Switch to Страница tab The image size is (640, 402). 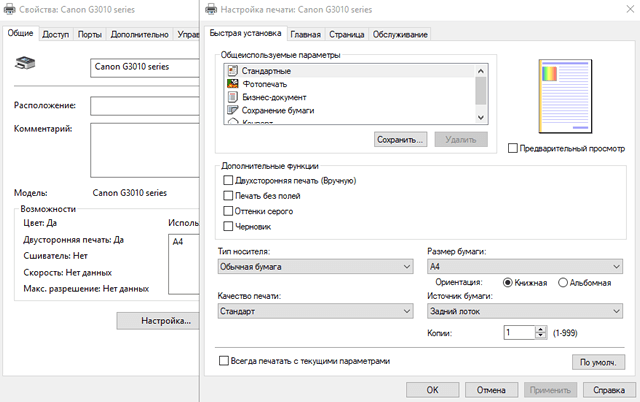pyautogui.click(x=347, y=35)
